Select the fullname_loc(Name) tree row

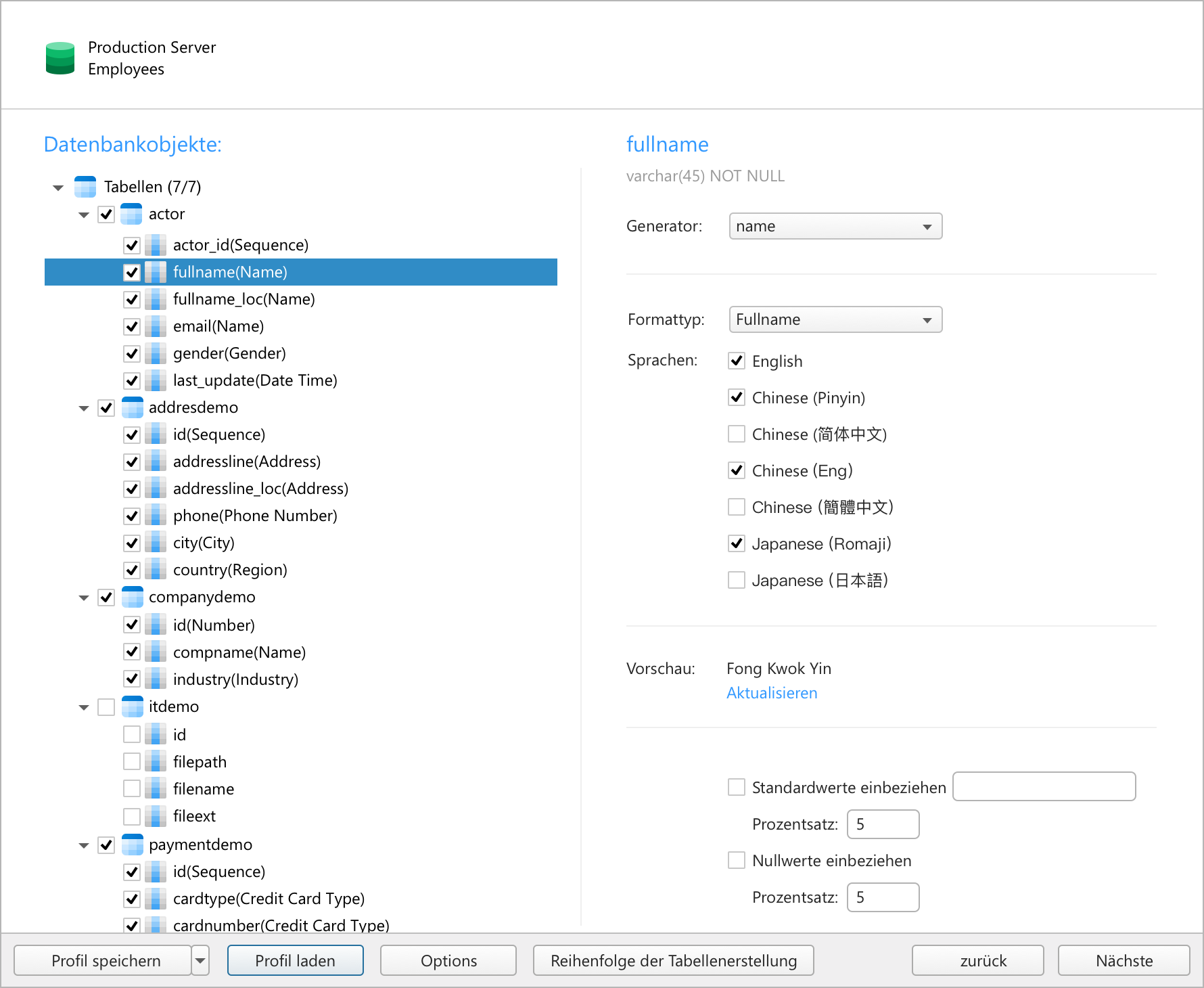[301, 299]
